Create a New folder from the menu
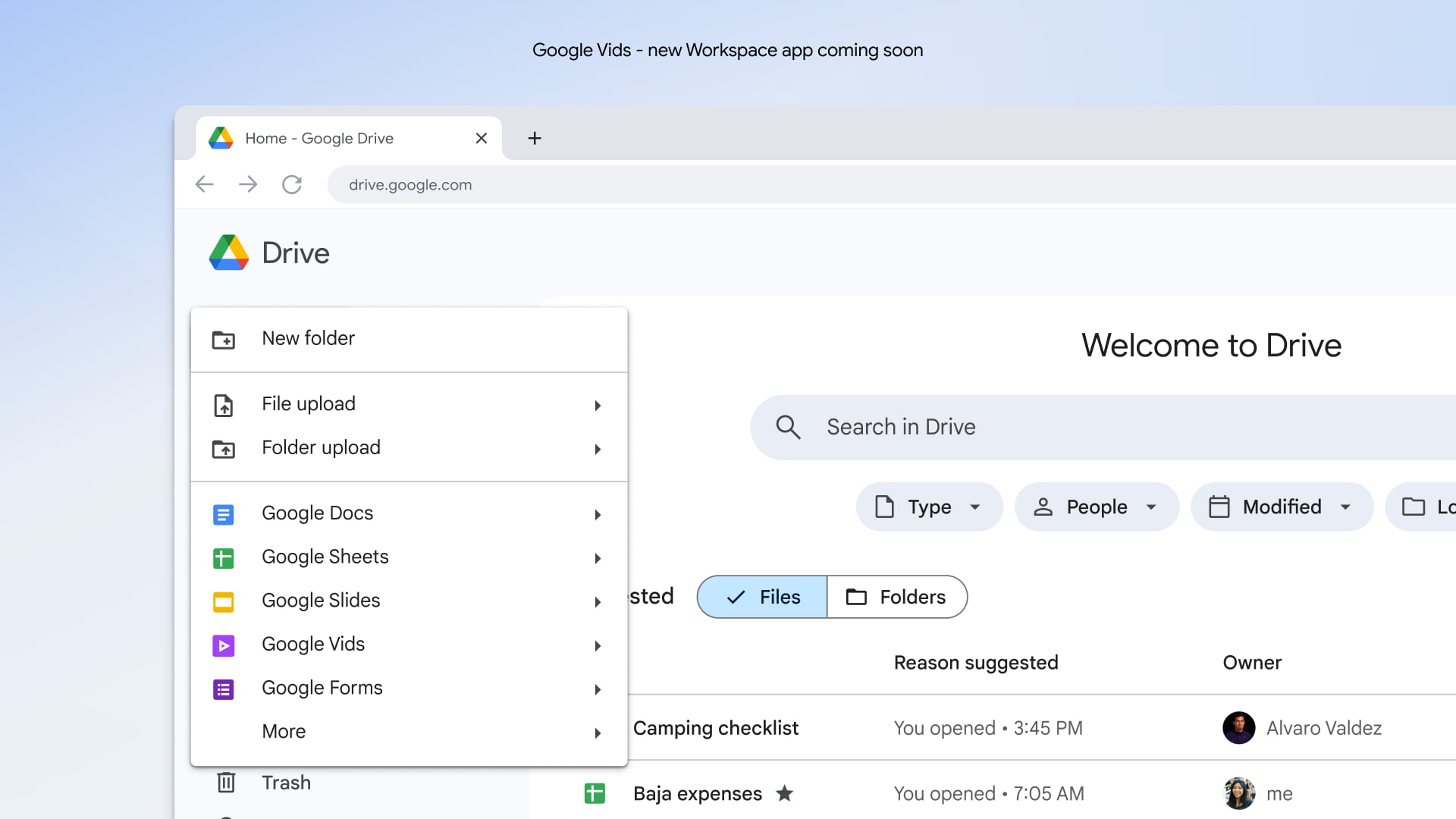 (x=308, y=338)
